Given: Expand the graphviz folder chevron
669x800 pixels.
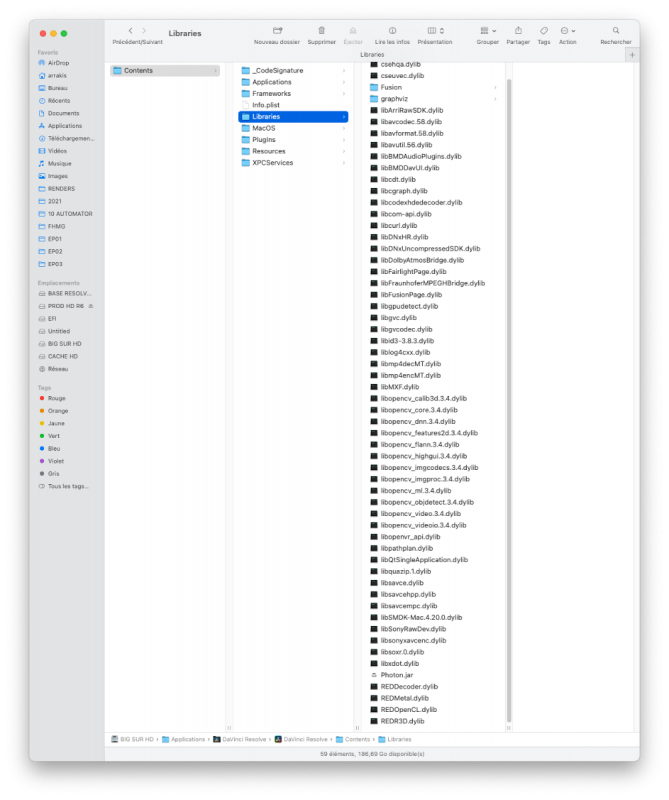Looking at the screenshot, I should [495, 99].
